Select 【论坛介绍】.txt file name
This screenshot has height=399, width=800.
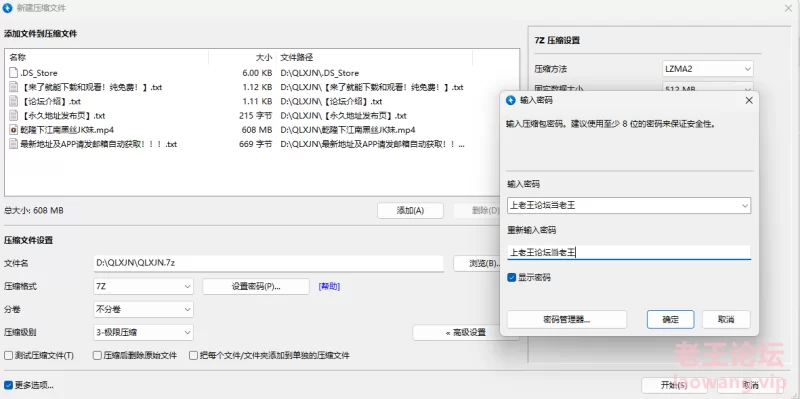51,102
